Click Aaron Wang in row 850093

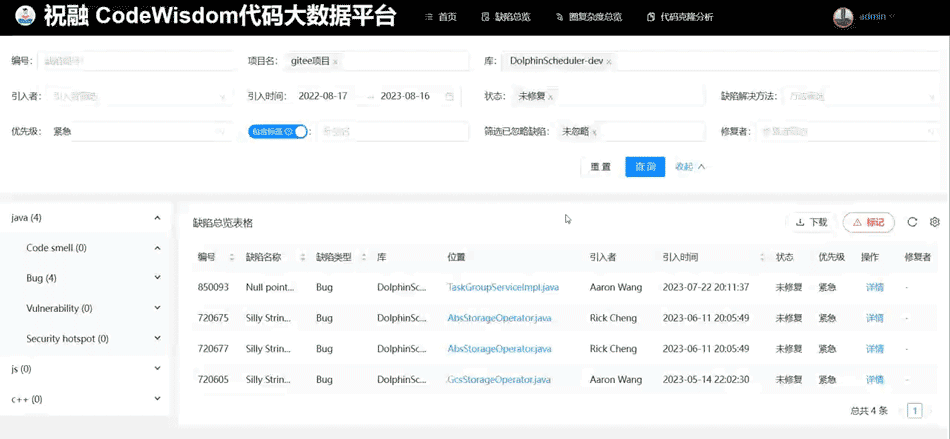(615, 287)
